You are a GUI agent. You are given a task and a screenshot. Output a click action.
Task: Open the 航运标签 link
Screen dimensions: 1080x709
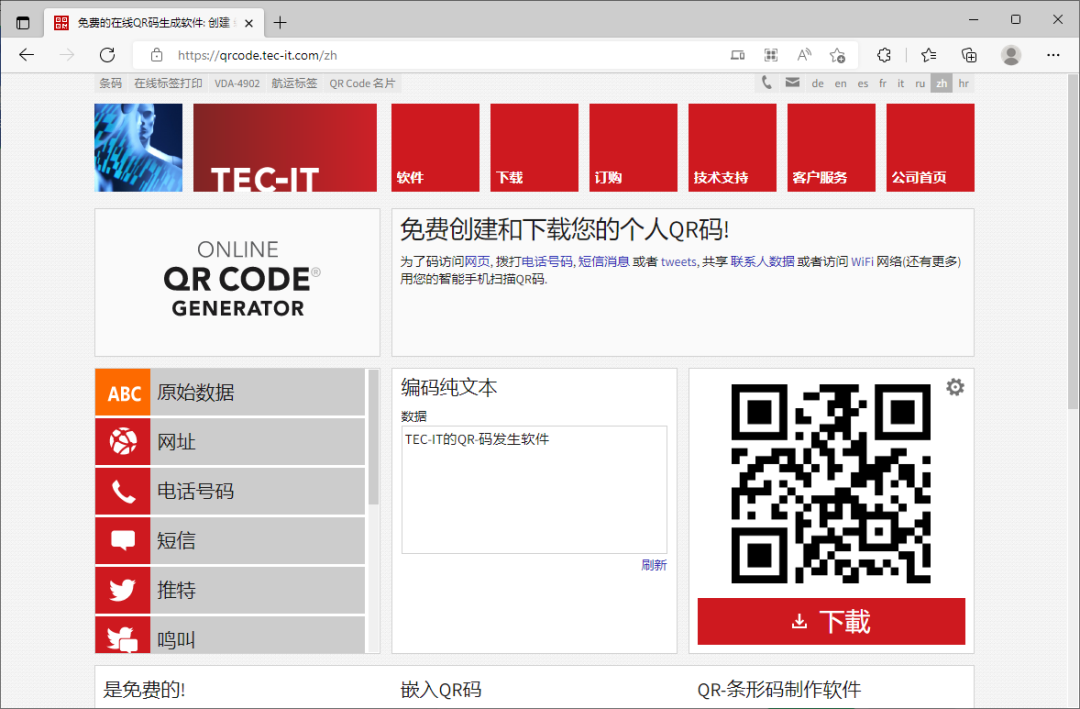pyautogui.click(x=294, y=83)
